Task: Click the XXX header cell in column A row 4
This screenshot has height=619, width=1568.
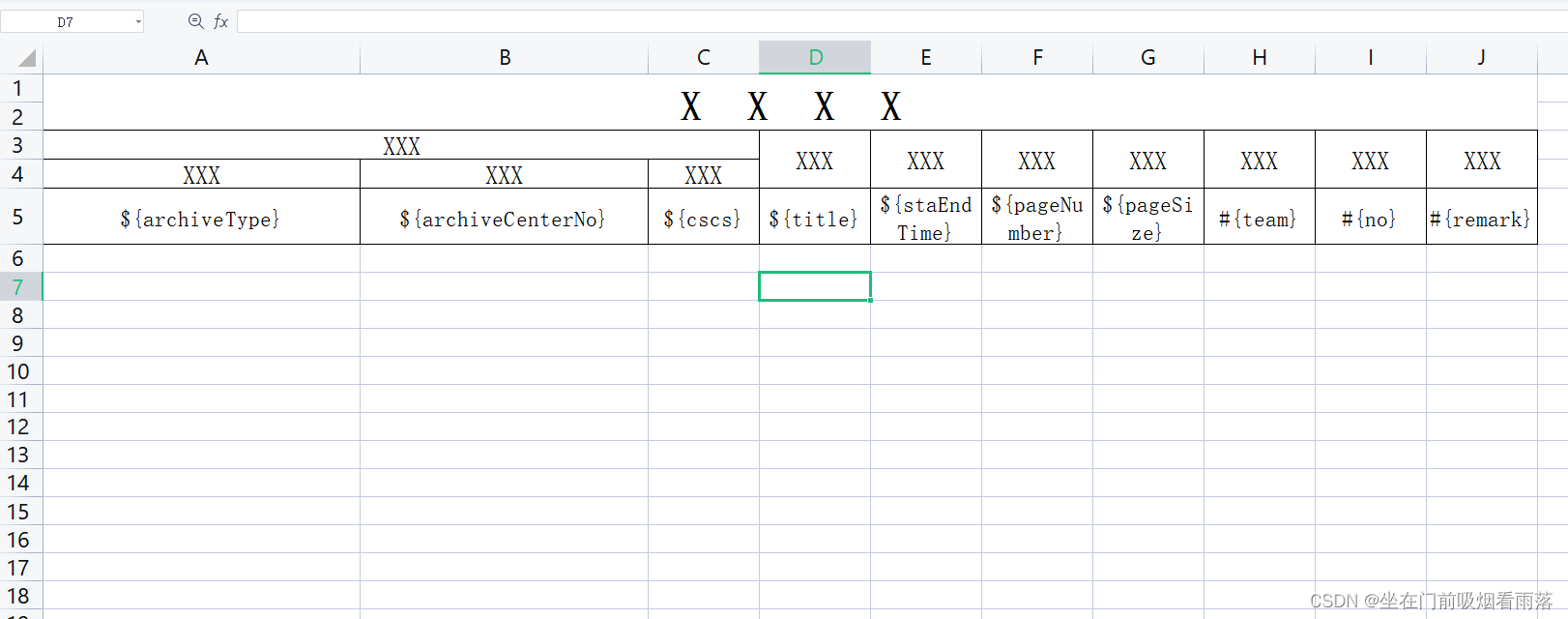Action: tap(201, 174)
